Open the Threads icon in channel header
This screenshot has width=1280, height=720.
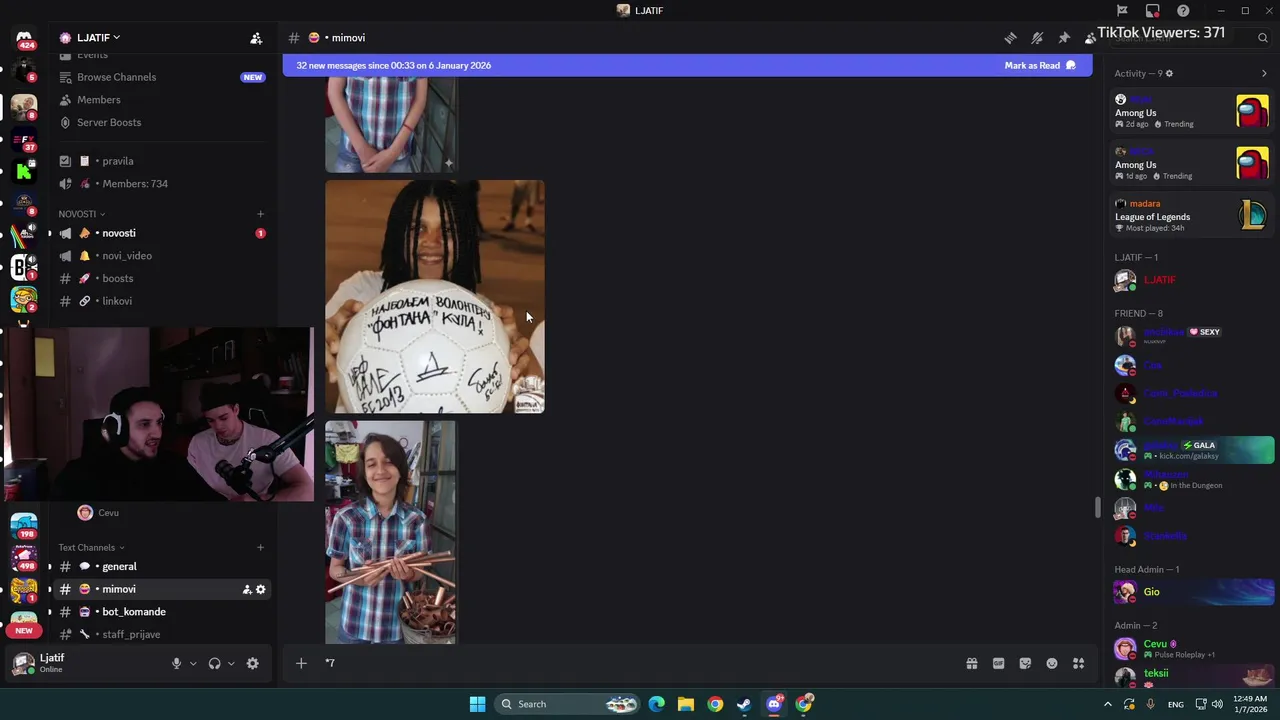tap(1011, 38)
